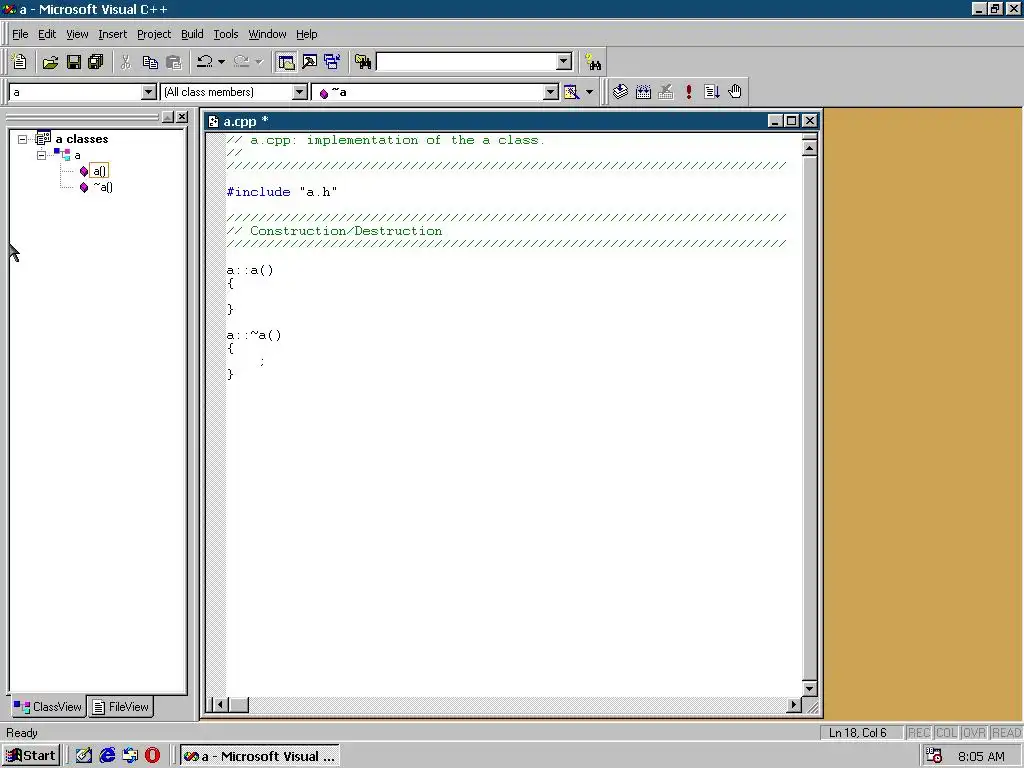Viewport: 1024px width, 768px height.
Task: Toggle the Workspace pane icon
Action: [286, 62]
